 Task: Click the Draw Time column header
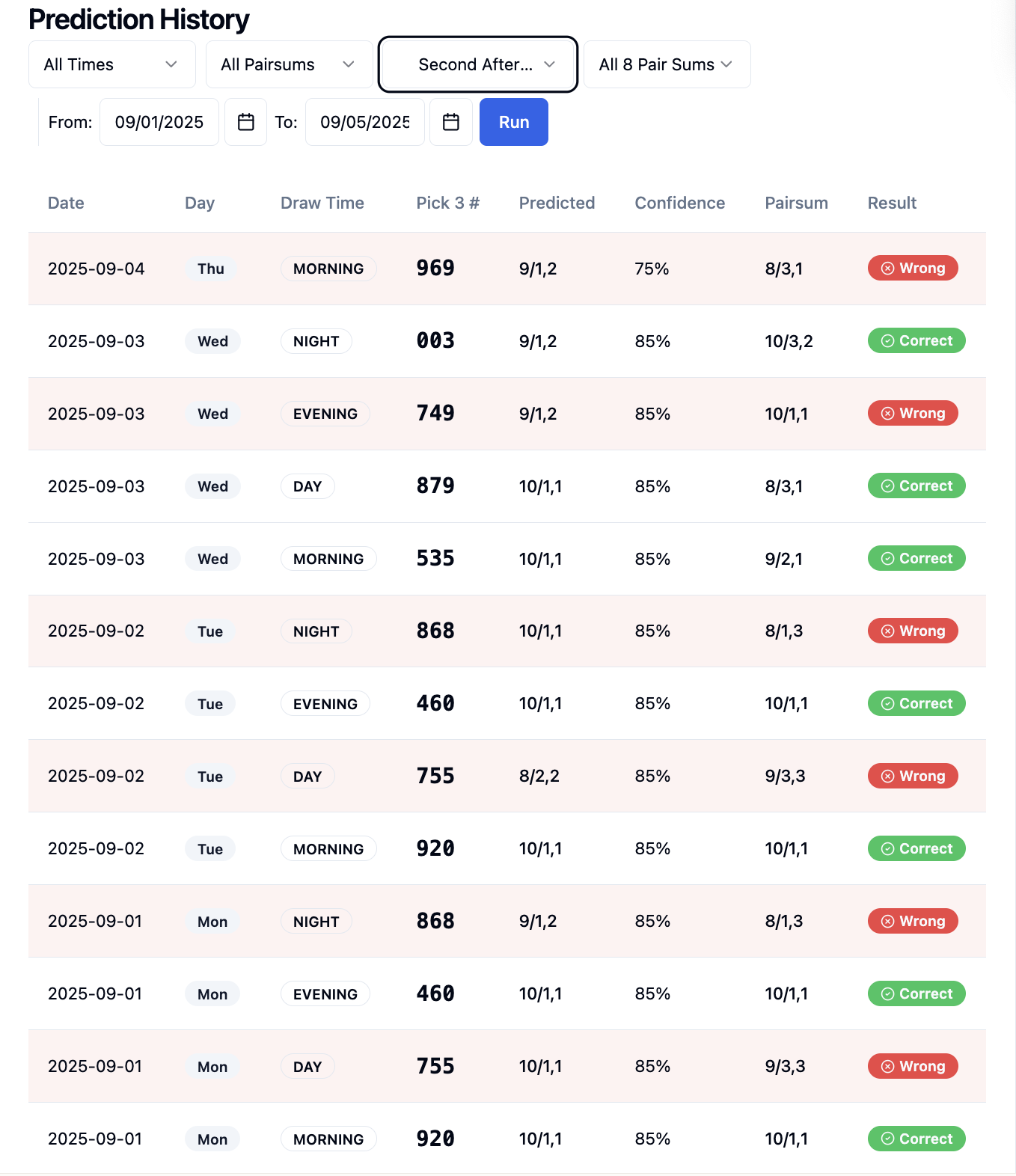(x=322, y=203)
